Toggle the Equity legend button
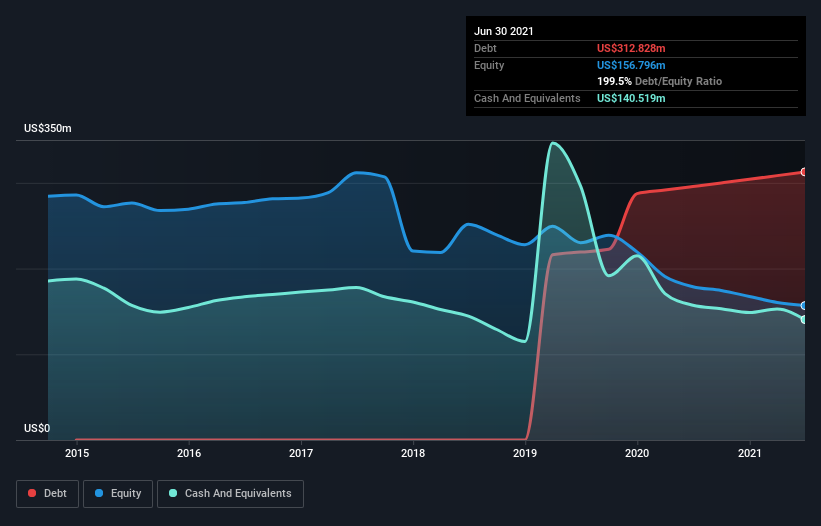 pos(118,494)
